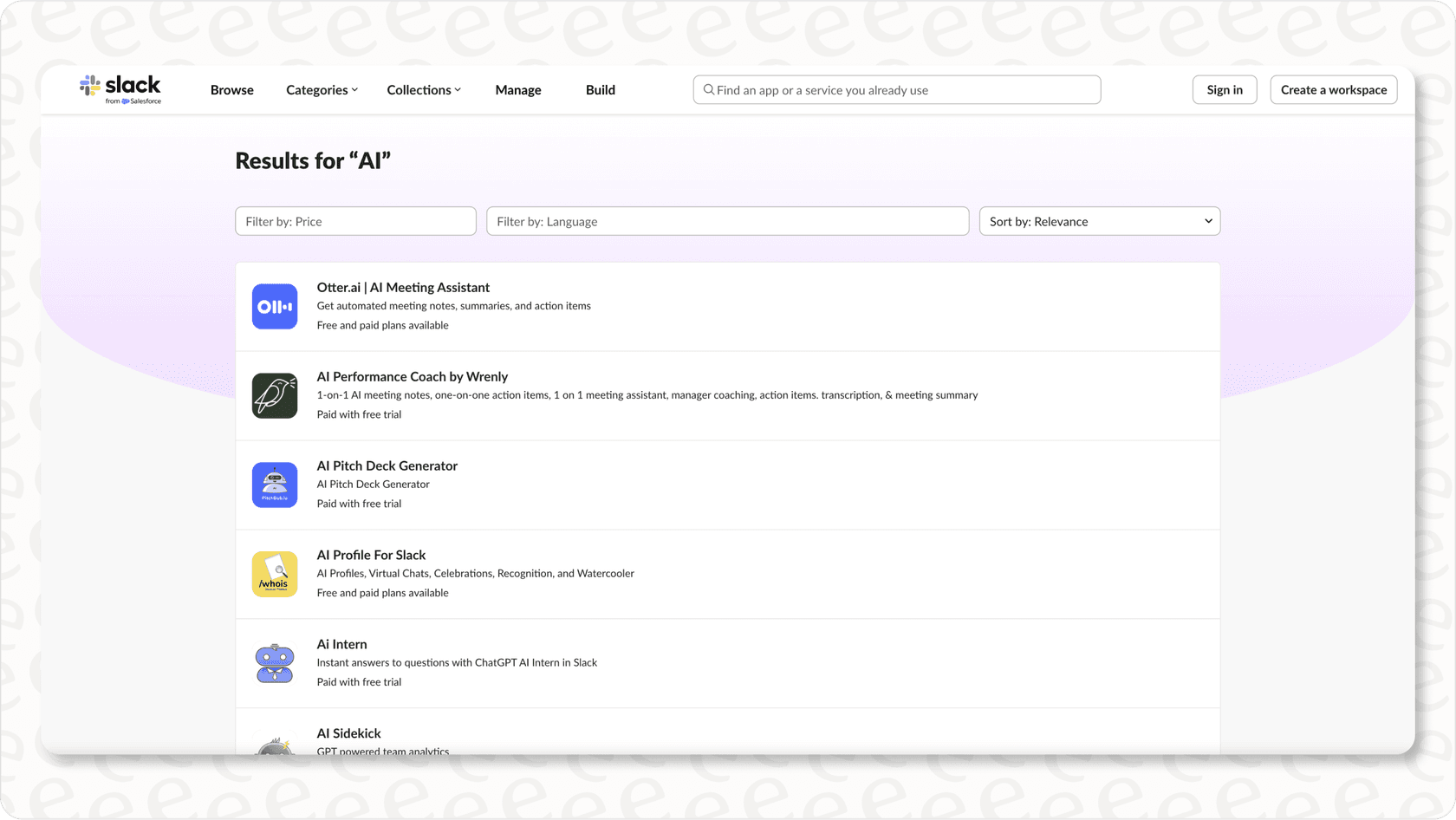This screenshot has height=820, width=1456.
Task: Open the Collections dropdown
Action: 423,89
